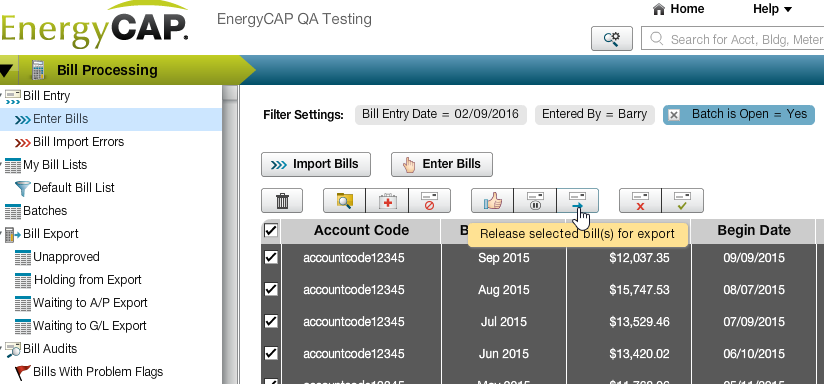This screenshot has width=824, height=384.
Task: Open Bill Audits section in sidebar
Action: [x=50, y=349]
